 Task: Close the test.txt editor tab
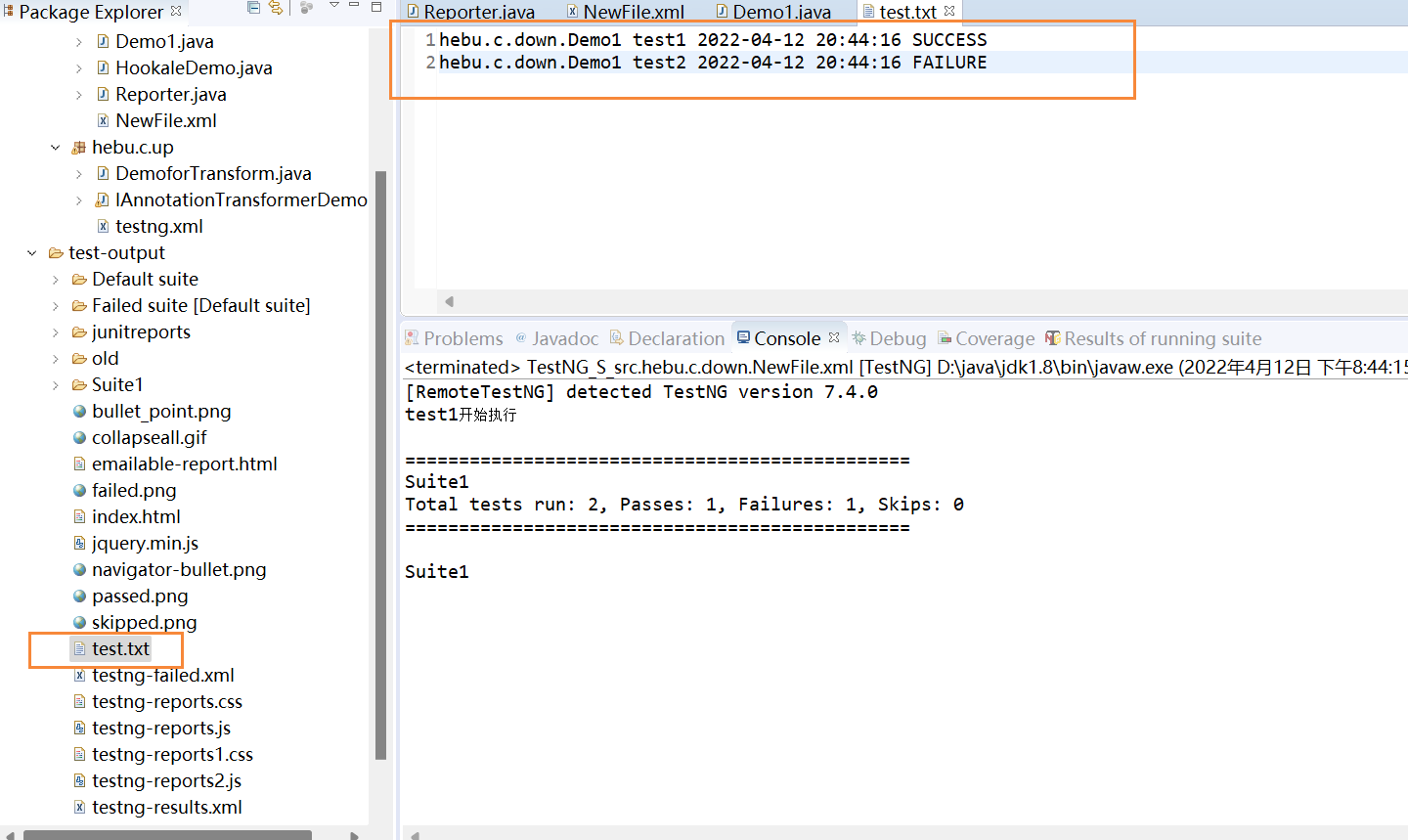click(x=949, y=11)
